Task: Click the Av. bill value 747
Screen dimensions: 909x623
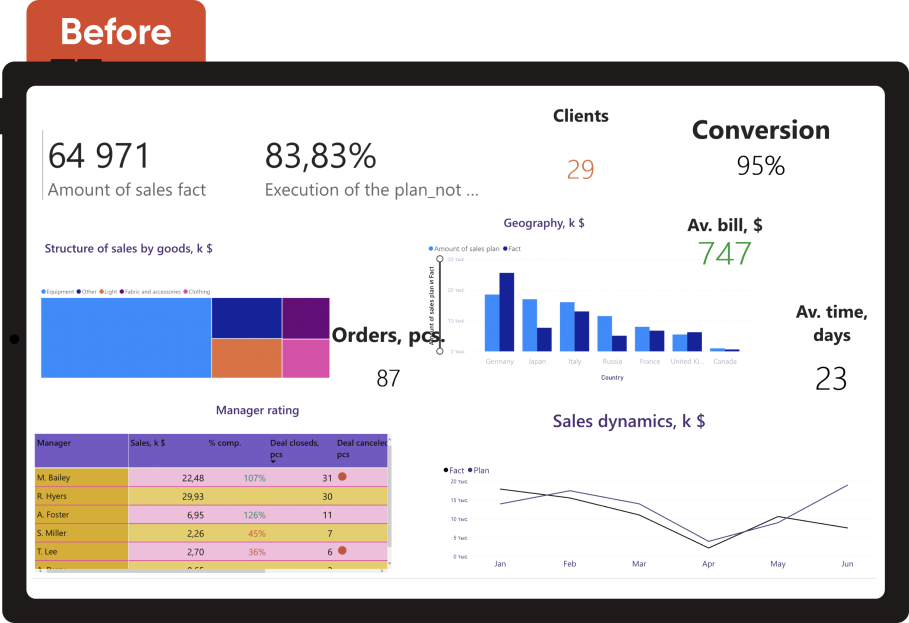Action: coord(725,253)
